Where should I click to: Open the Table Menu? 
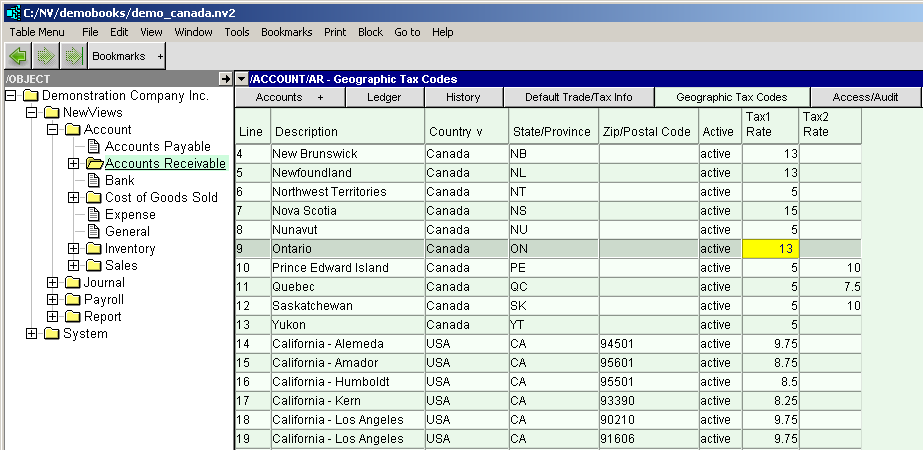[37, 32]
